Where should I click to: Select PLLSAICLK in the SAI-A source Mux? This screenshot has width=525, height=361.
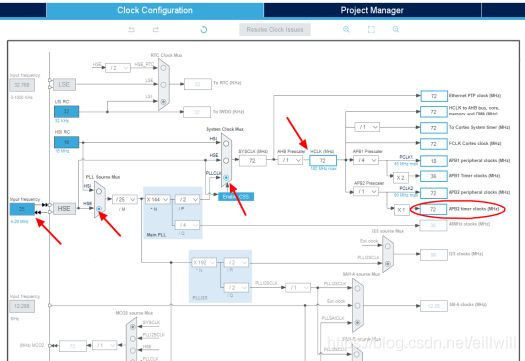click(357, 322)
